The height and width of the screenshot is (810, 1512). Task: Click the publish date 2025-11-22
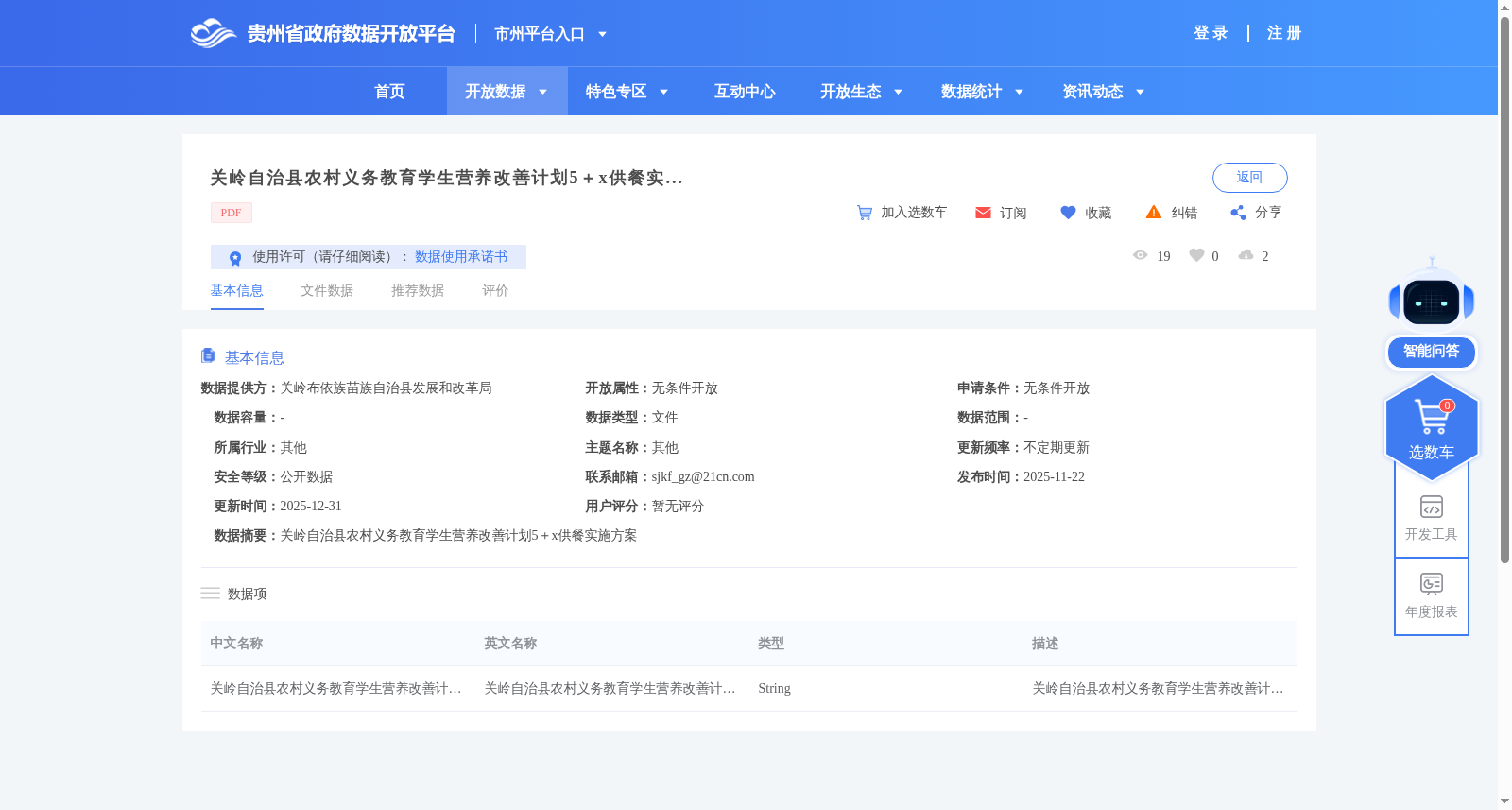pos(1054,477)
